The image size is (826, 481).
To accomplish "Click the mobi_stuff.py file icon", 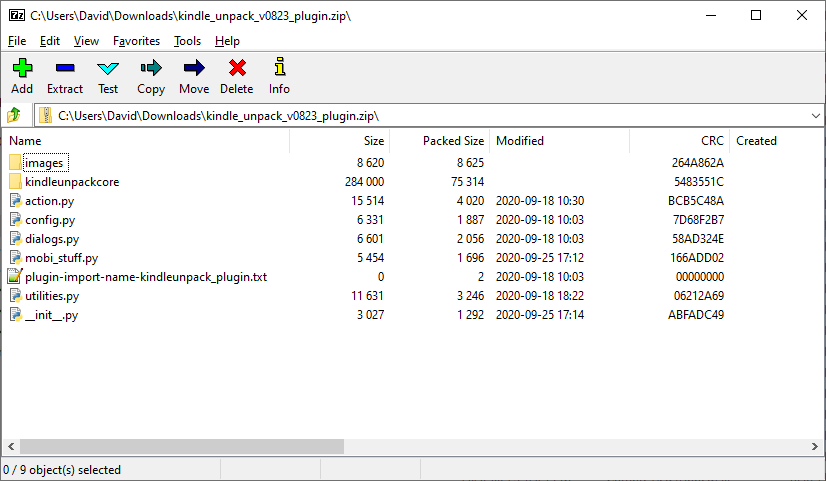I will tap(15, 257).
